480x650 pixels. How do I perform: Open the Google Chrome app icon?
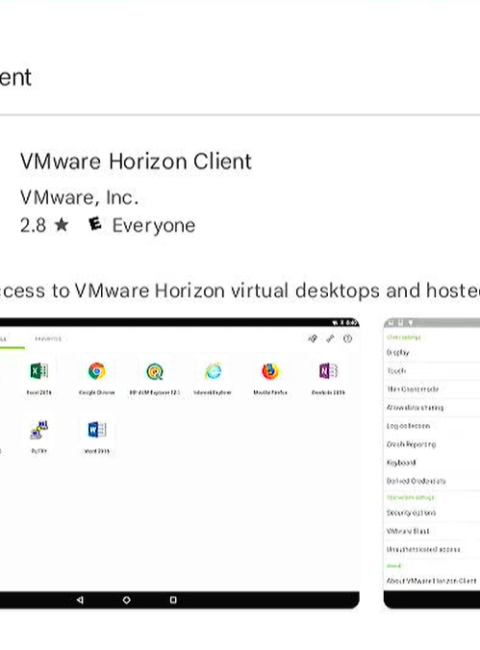point(97,371)
